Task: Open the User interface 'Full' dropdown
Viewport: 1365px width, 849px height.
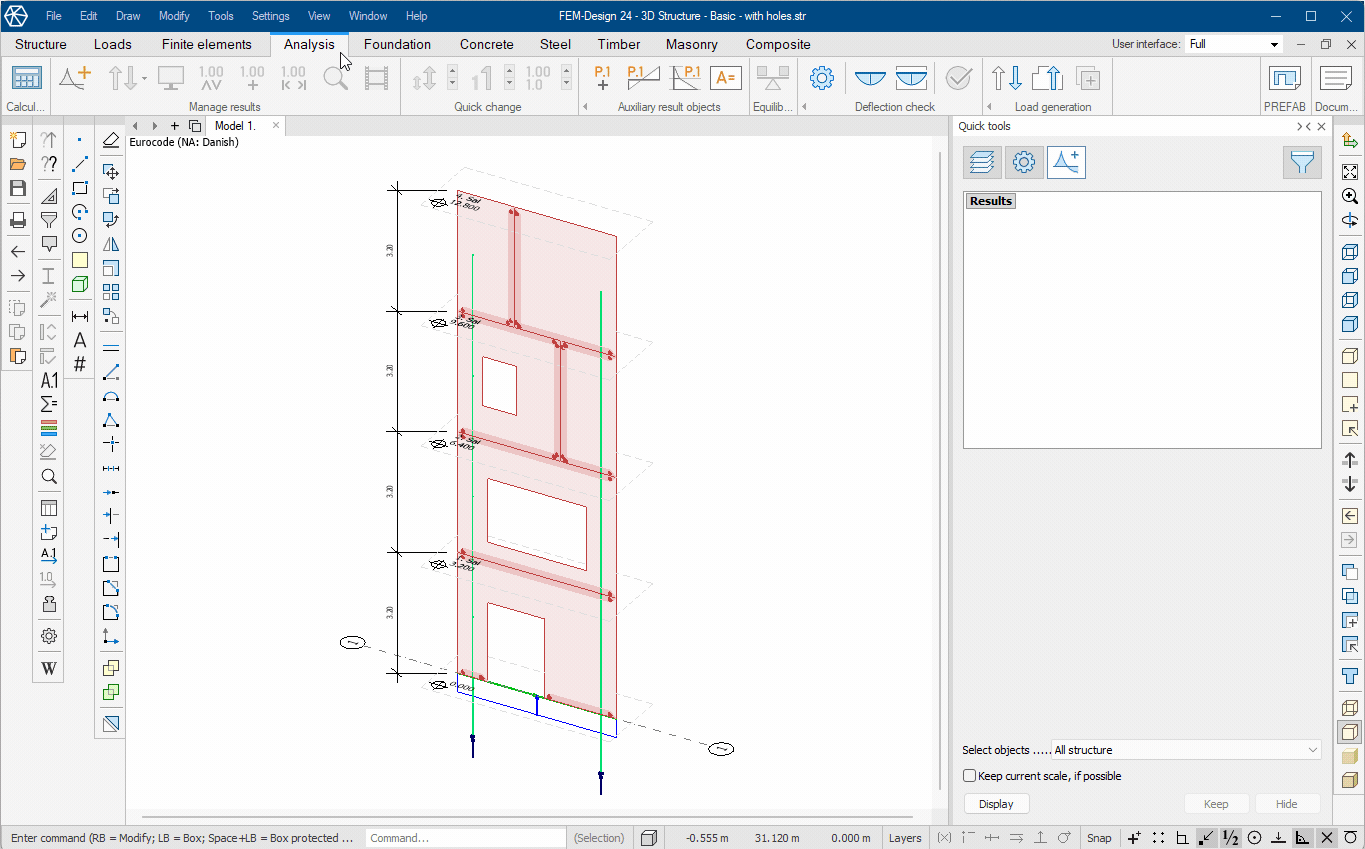Action: pyautogui.click(x=1234, y=44)
